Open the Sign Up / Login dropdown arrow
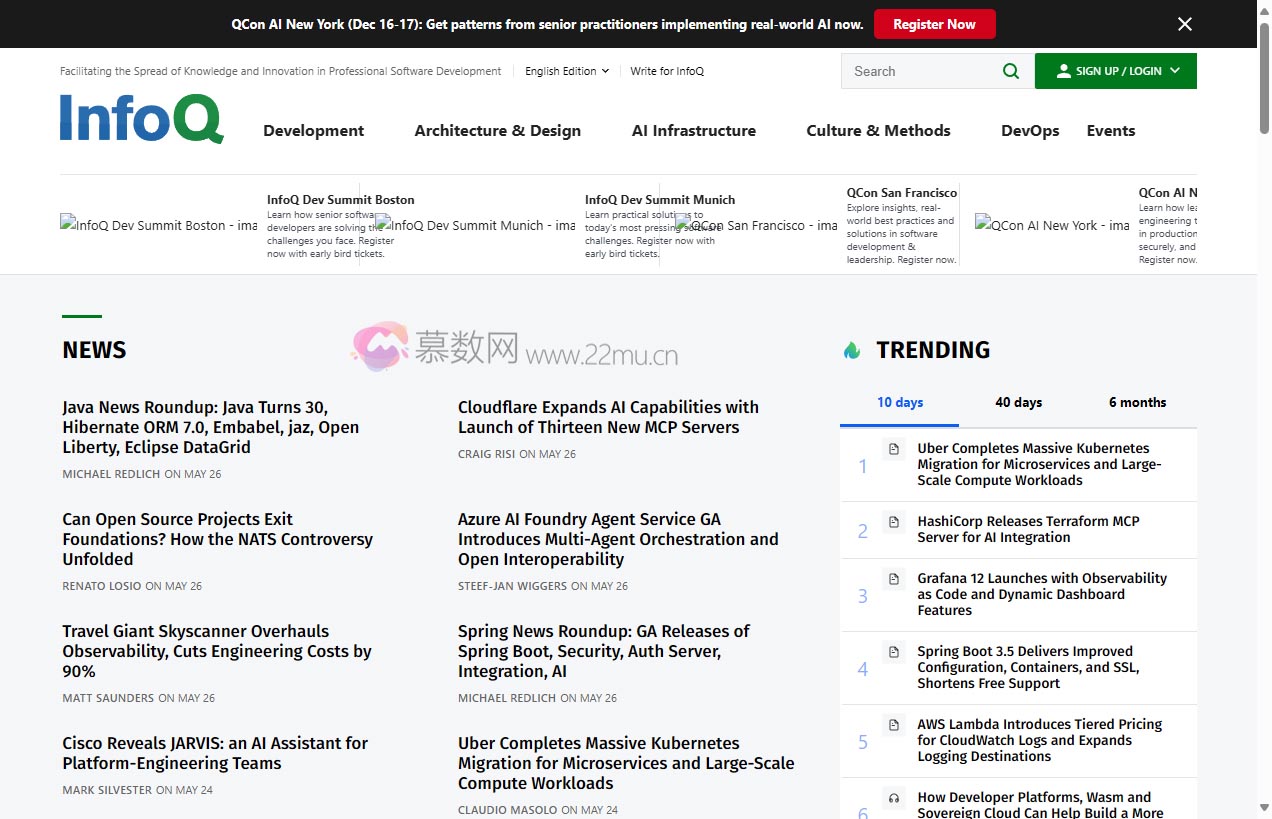Viewport: 1272px width, 819px height. 1175,71
